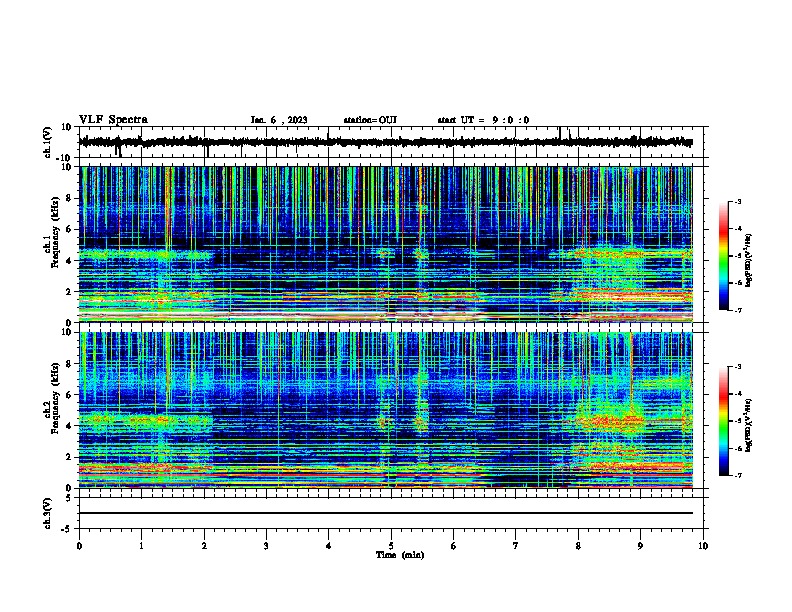Click the ch.1 "Frequency (kHz)" axis label
The image size is (792, 612).
(55, 232)
